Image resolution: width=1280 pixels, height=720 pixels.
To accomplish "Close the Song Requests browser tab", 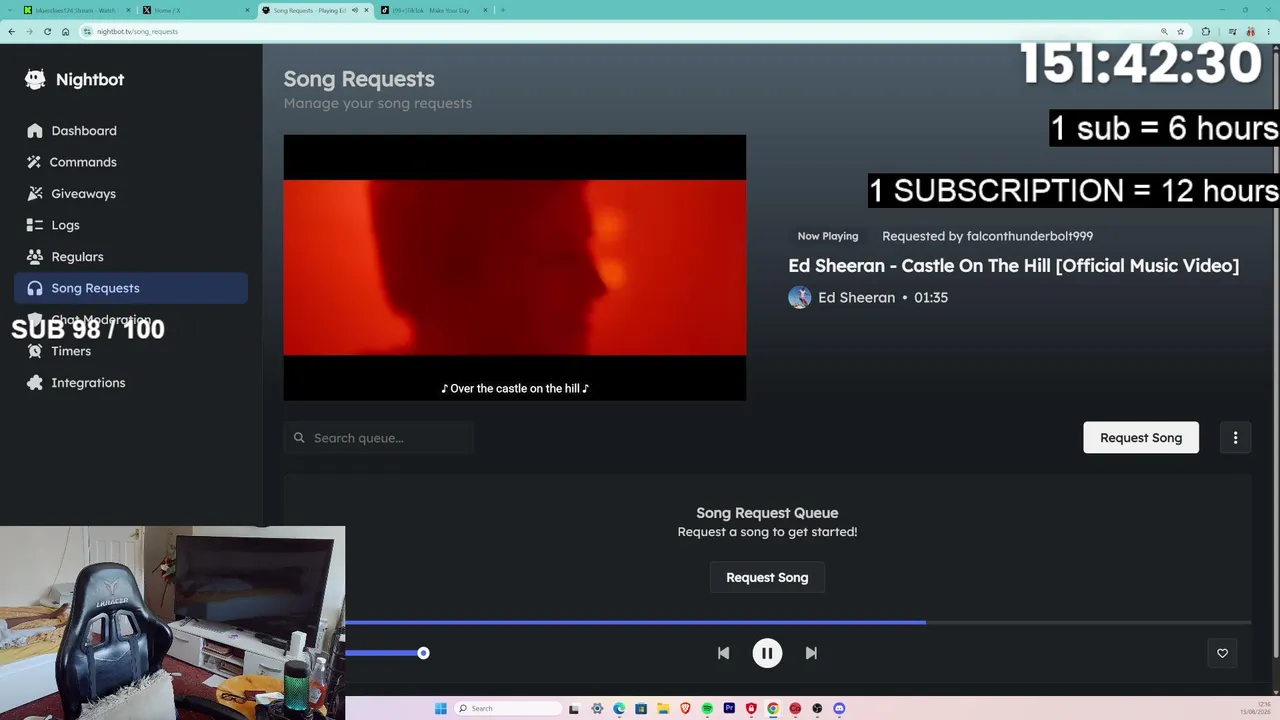I will pyautogui.click(x=366, y=10).
